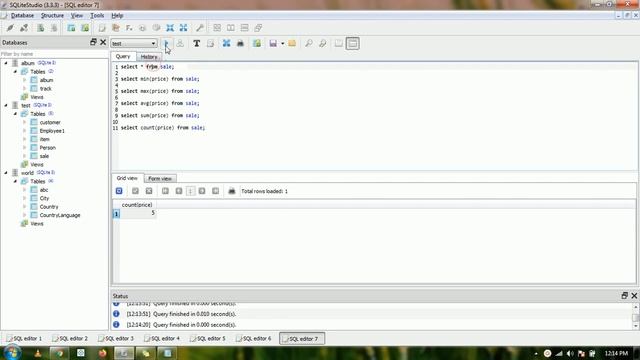Viewport: 640px width, 360px height.
Task: Toggle results-below-query layout icon
Action: [353, 43]
